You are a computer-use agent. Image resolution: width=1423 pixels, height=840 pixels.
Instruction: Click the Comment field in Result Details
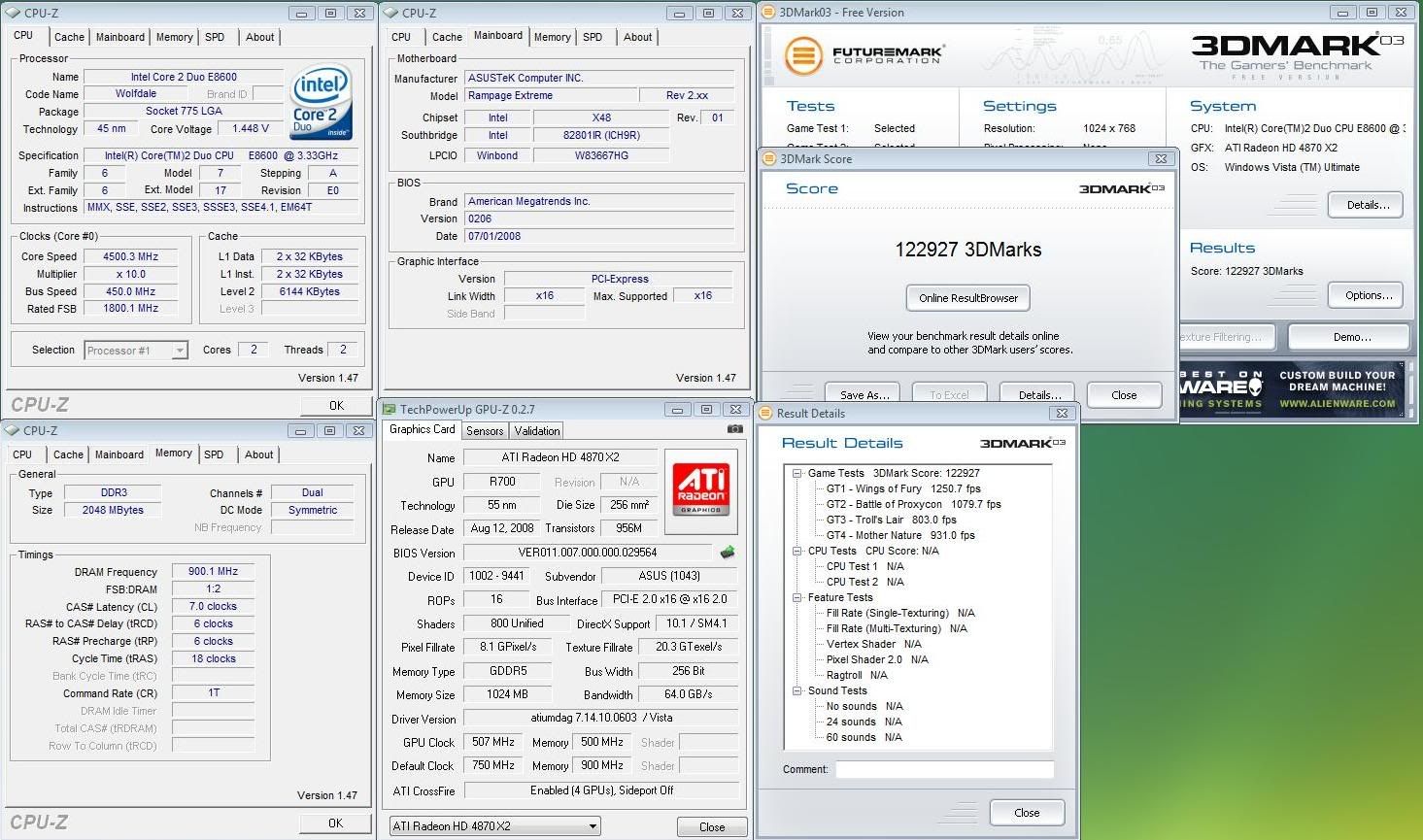point(944,769)
